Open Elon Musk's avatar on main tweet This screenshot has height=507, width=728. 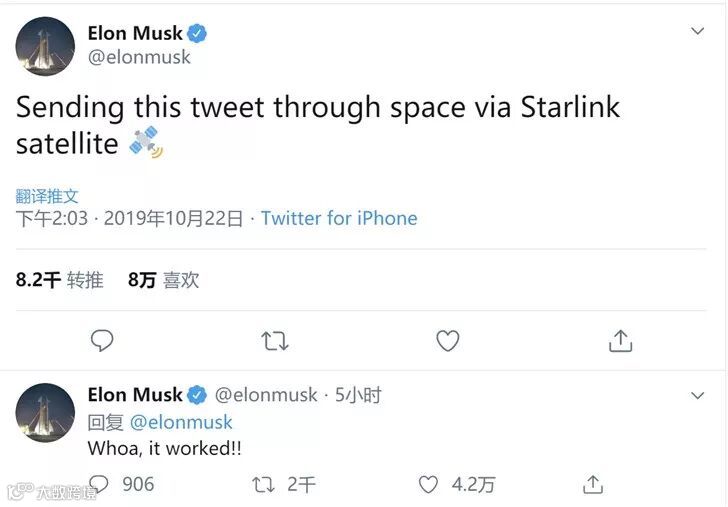click(x=45, y=46)
